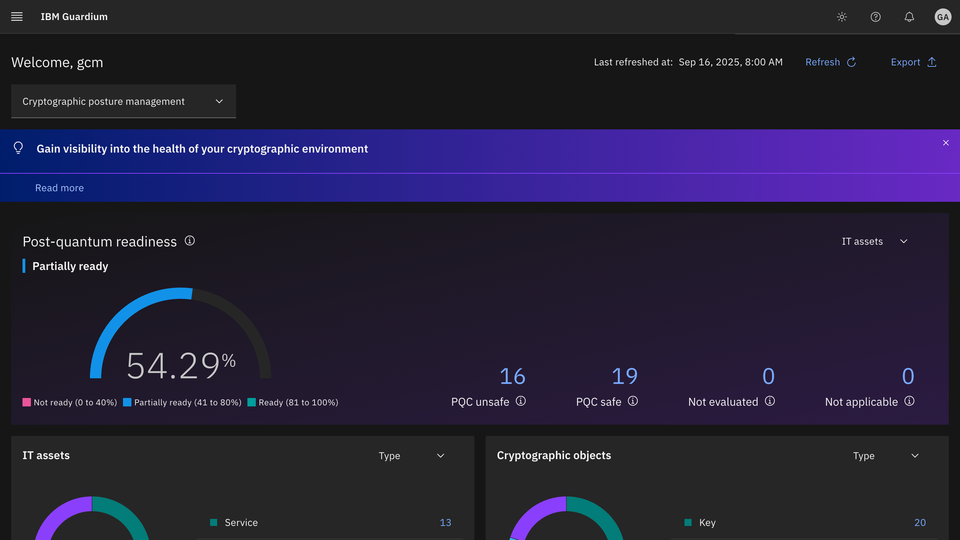Dismiss the cryptographic environment banner
Viewport: 960px width, 540px height.
(946, 143)
